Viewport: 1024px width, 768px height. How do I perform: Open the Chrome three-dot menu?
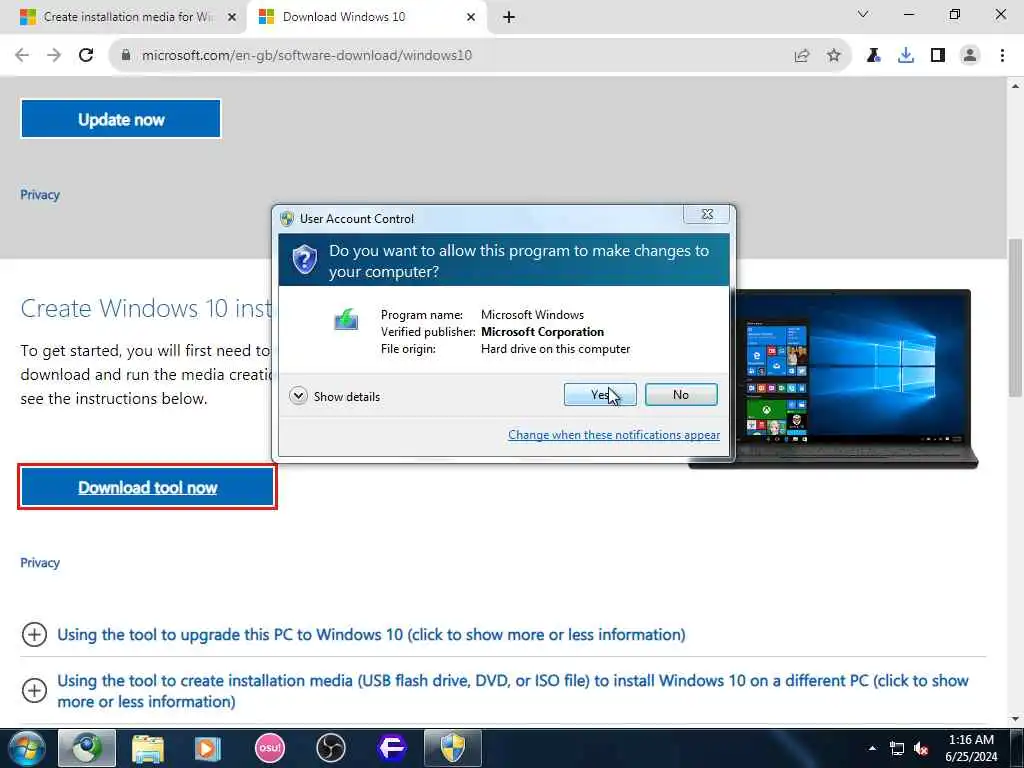point(1002,56)
